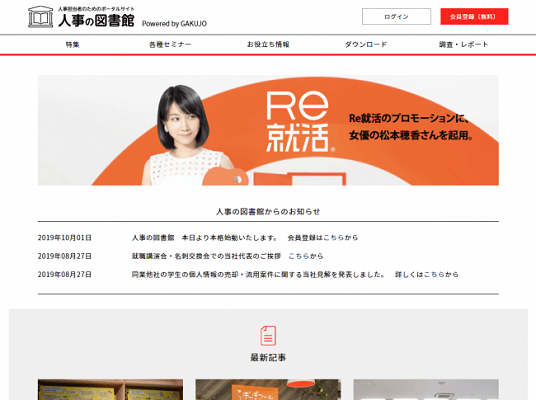
Task: Select 各種セミナー in the navigation bar
Action: [170, 44]
